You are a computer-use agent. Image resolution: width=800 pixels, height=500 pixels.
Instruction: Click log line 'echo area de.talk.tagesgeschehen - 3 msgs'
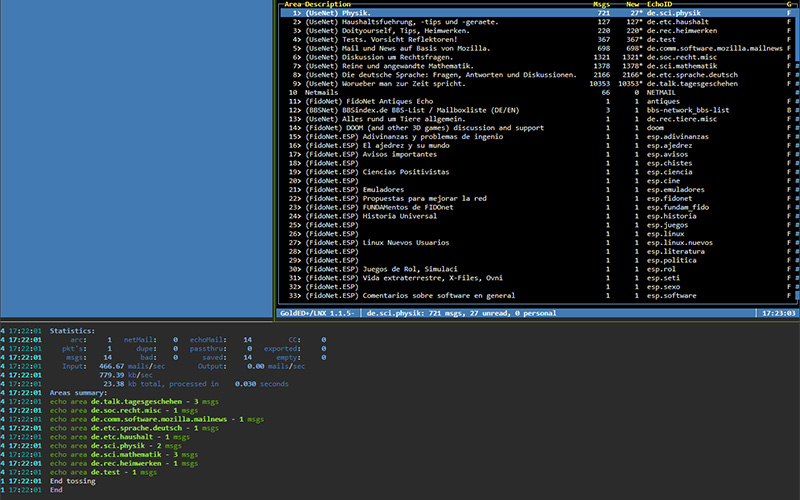coord(134,402)
